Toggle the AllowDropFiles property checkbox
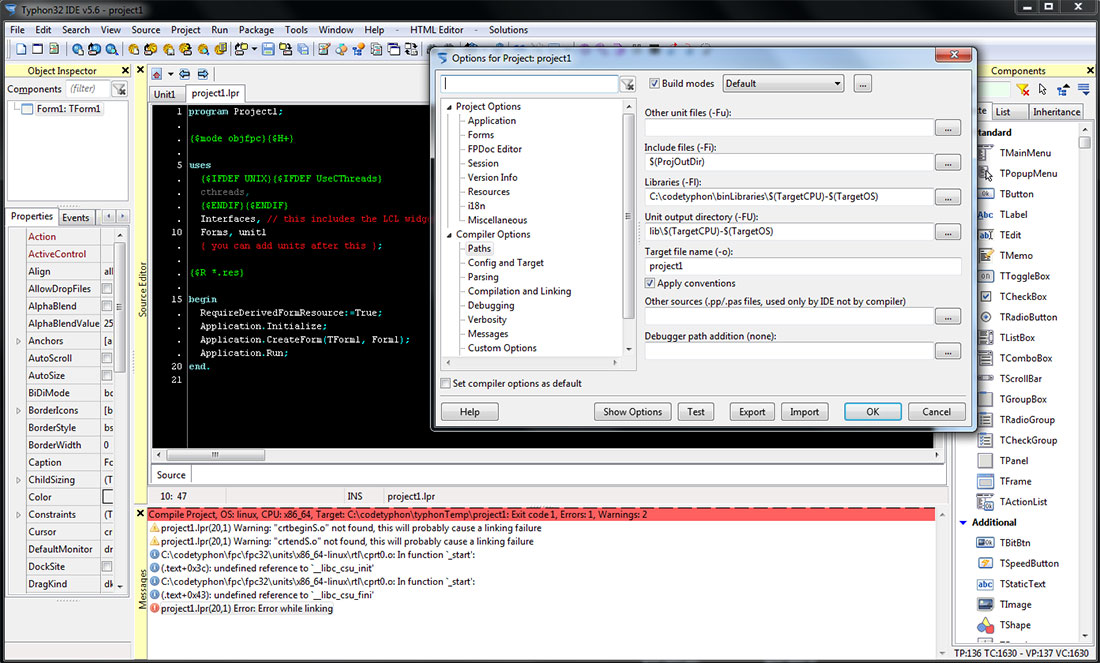The image size is (1100, 663). 107,289
